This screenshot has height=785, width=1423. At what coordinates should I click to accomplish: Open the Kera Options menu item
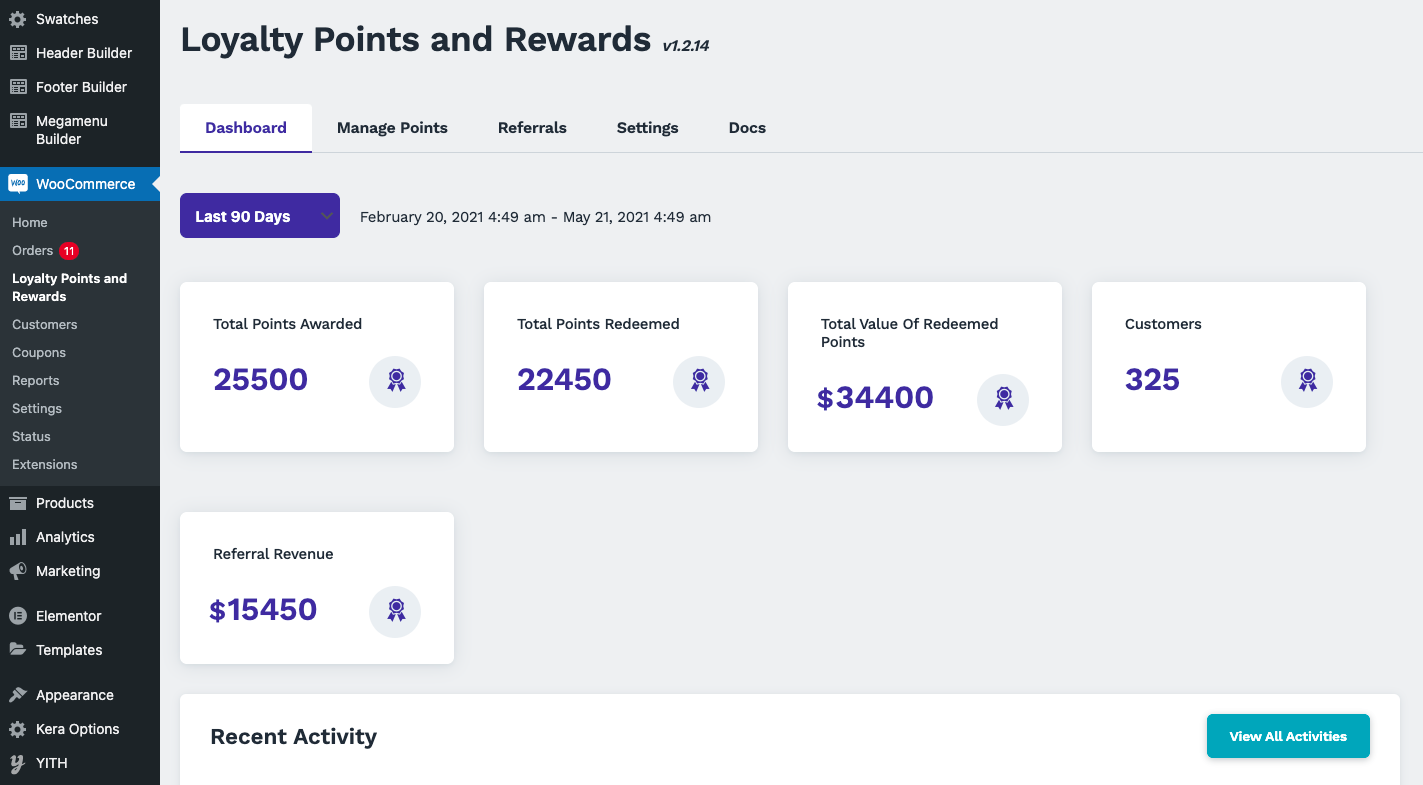pos(77,729)
